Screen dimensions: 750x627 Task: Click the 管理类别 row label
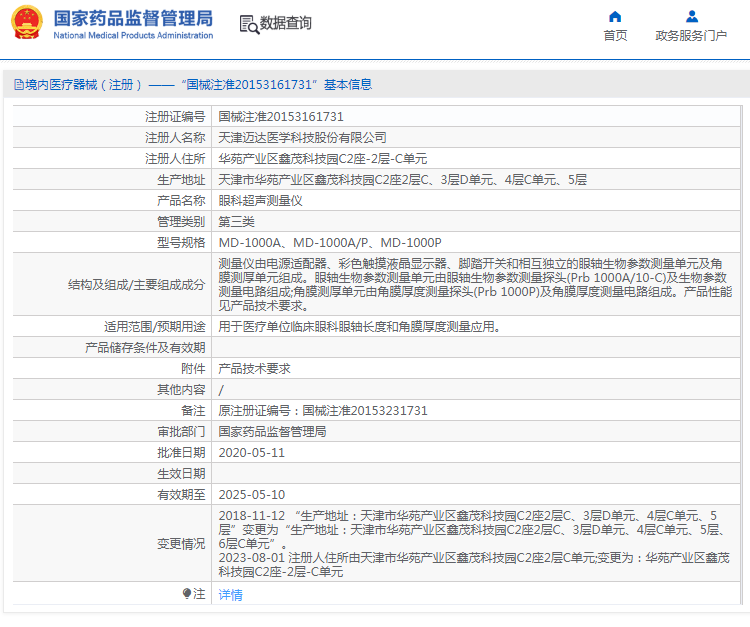[181, 222]
